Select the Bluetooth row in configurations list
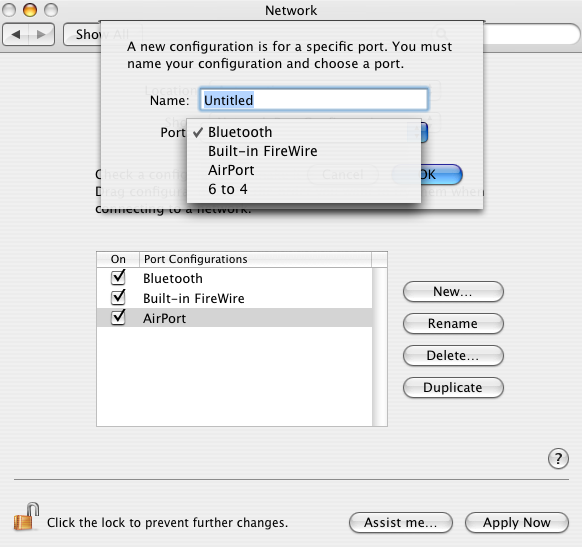582x547 pixels. point(234,278)
